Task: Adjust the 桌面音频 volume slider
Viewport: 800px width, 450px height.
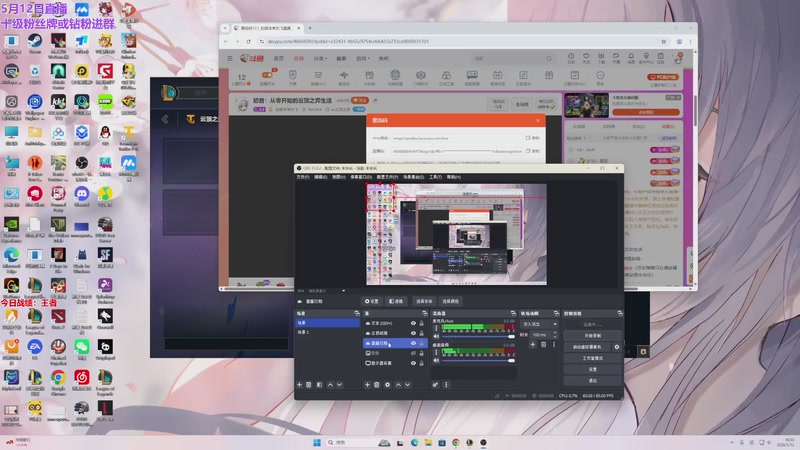Action: 478,361
